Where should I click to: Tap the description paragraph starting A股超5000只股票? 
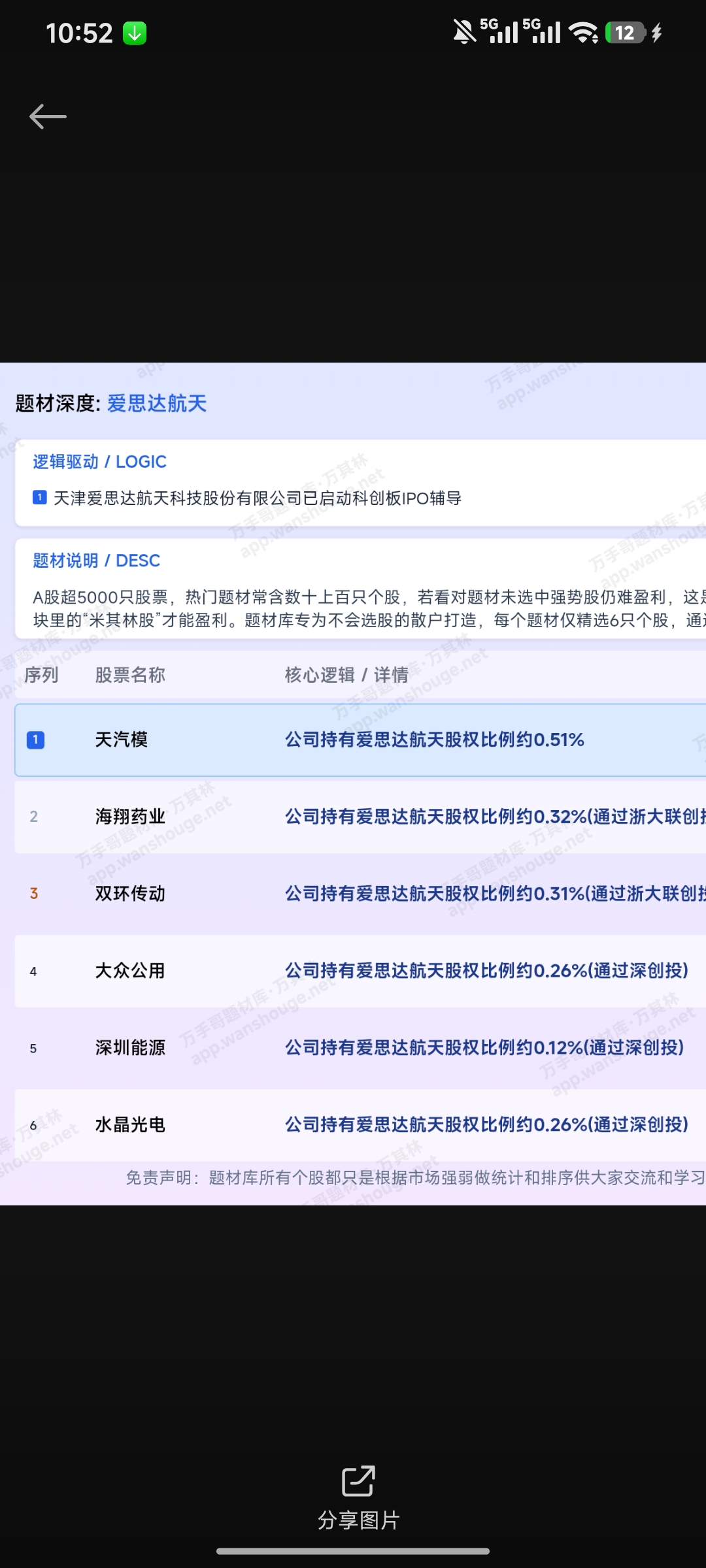369,608
